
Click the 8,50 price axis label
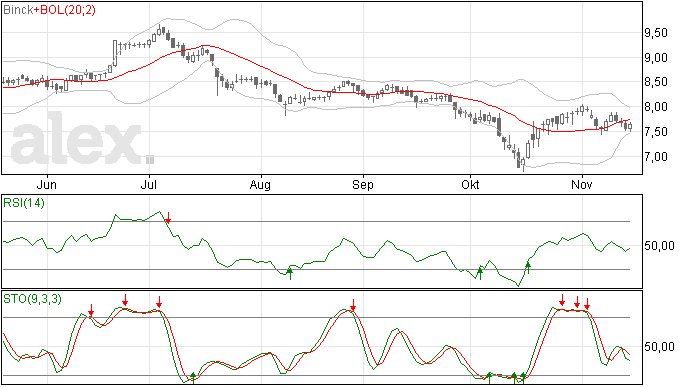coord(656,82)
